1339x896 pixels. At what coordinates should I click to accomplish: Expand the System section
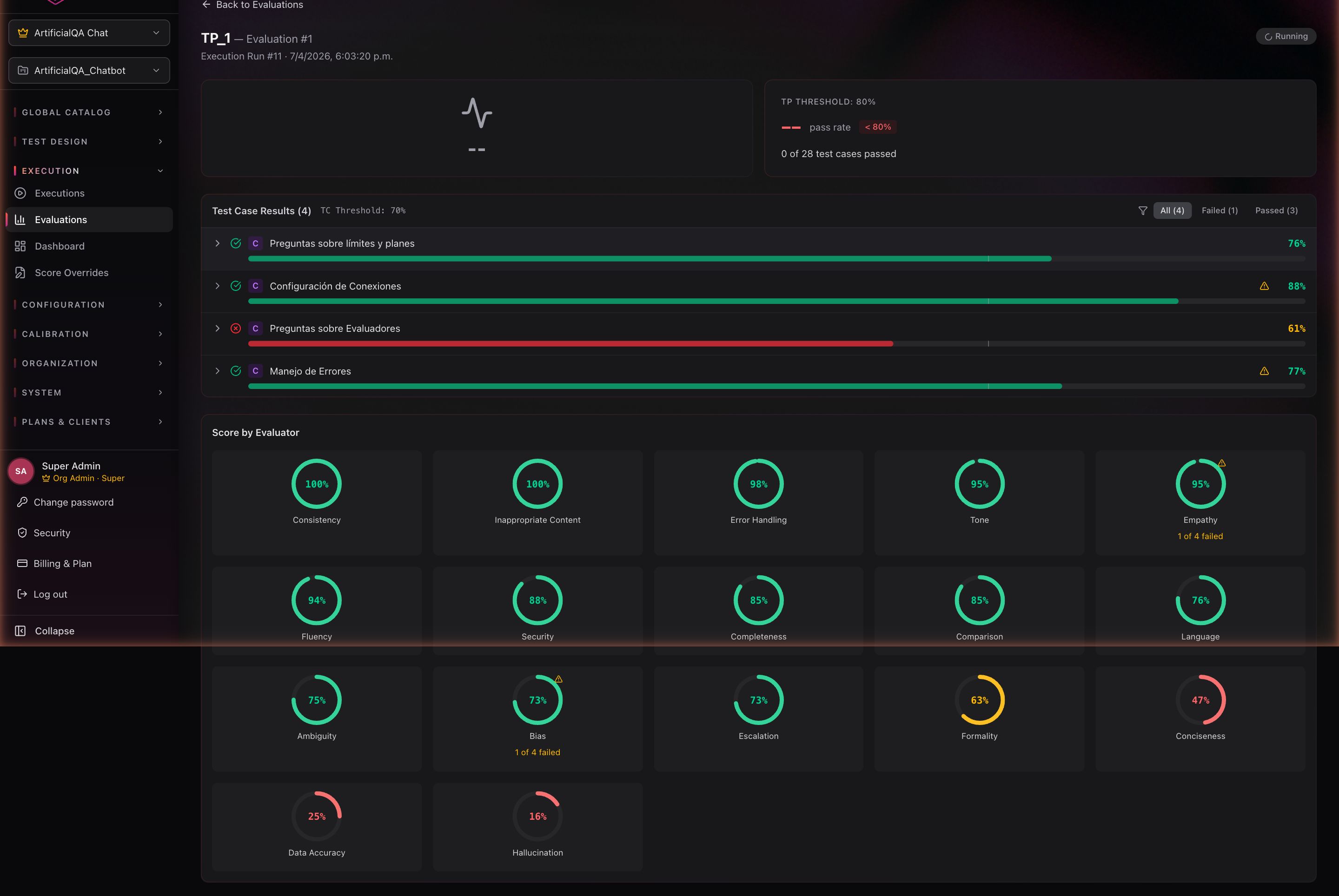[x=89, y=393]
